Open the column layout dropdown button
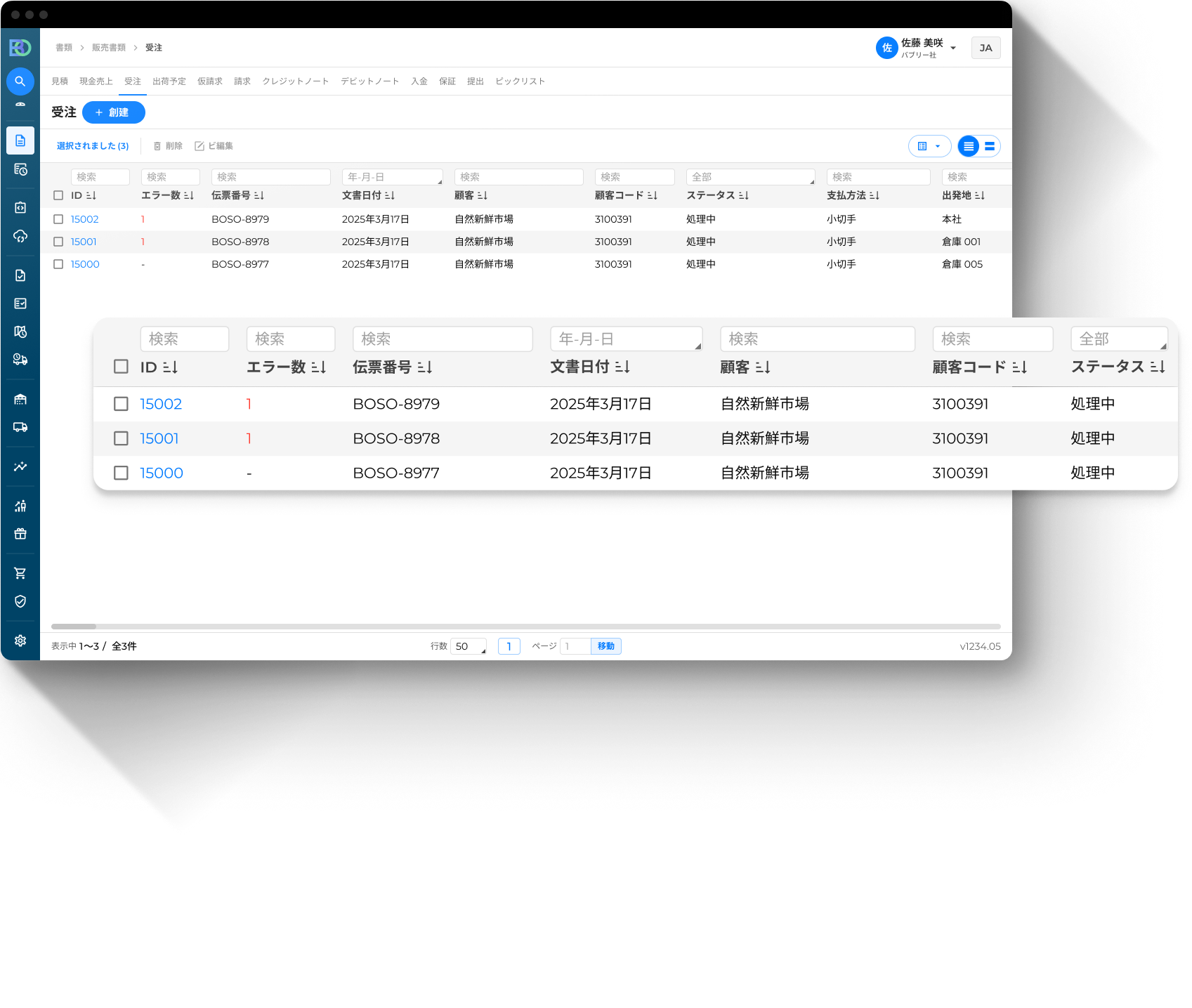 [x=929, y=146]
